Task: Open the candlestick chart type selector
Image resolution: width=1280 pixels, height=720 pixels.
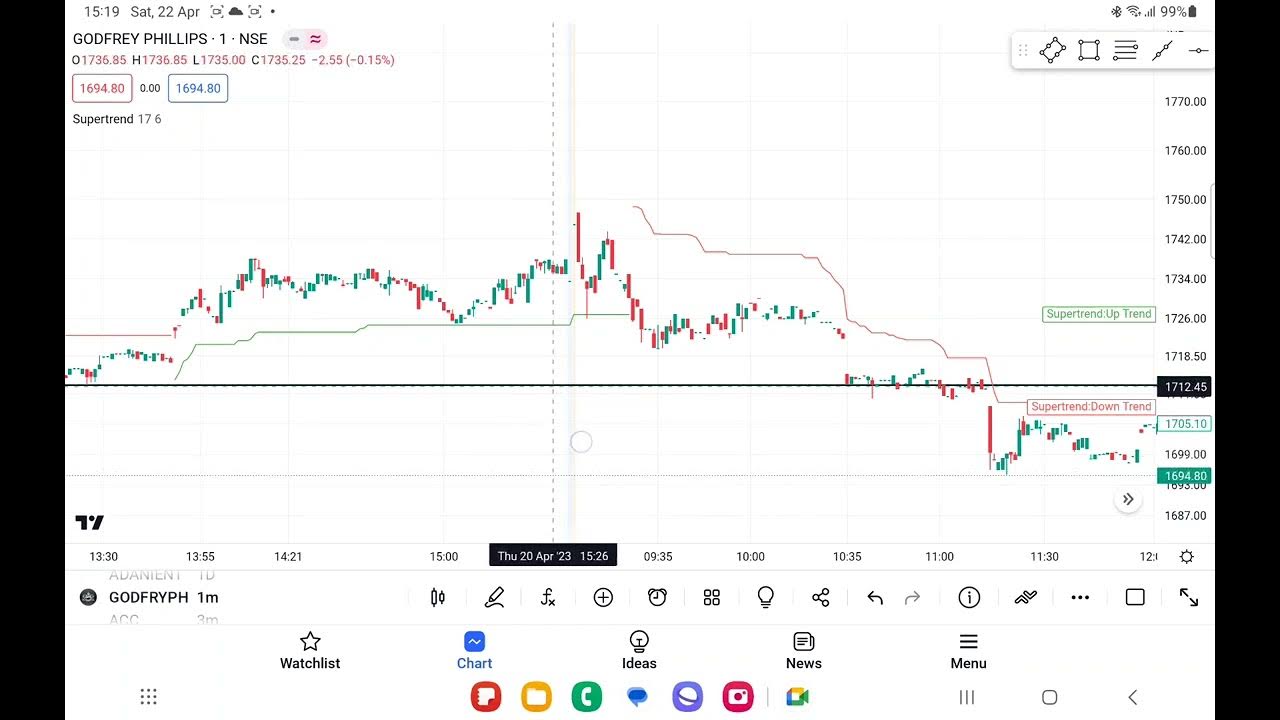Action: click(x=437, y=598)
